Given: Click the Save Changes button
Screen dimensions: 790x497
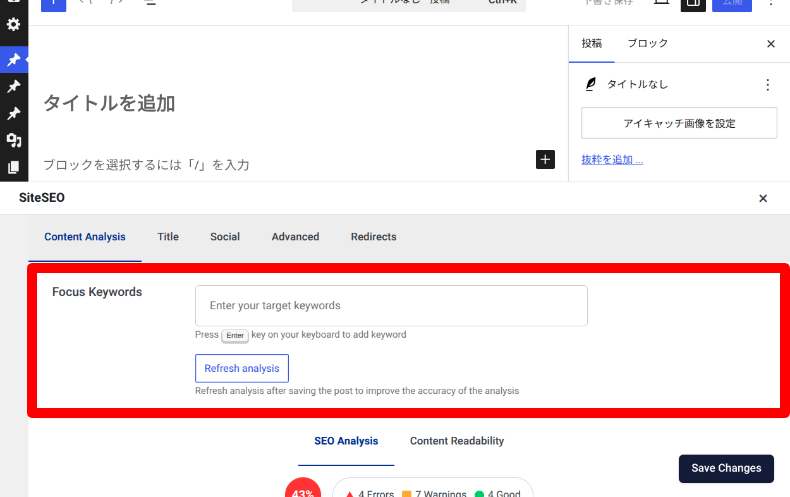Looking at the screenshot, I should (x=726, y=469).
